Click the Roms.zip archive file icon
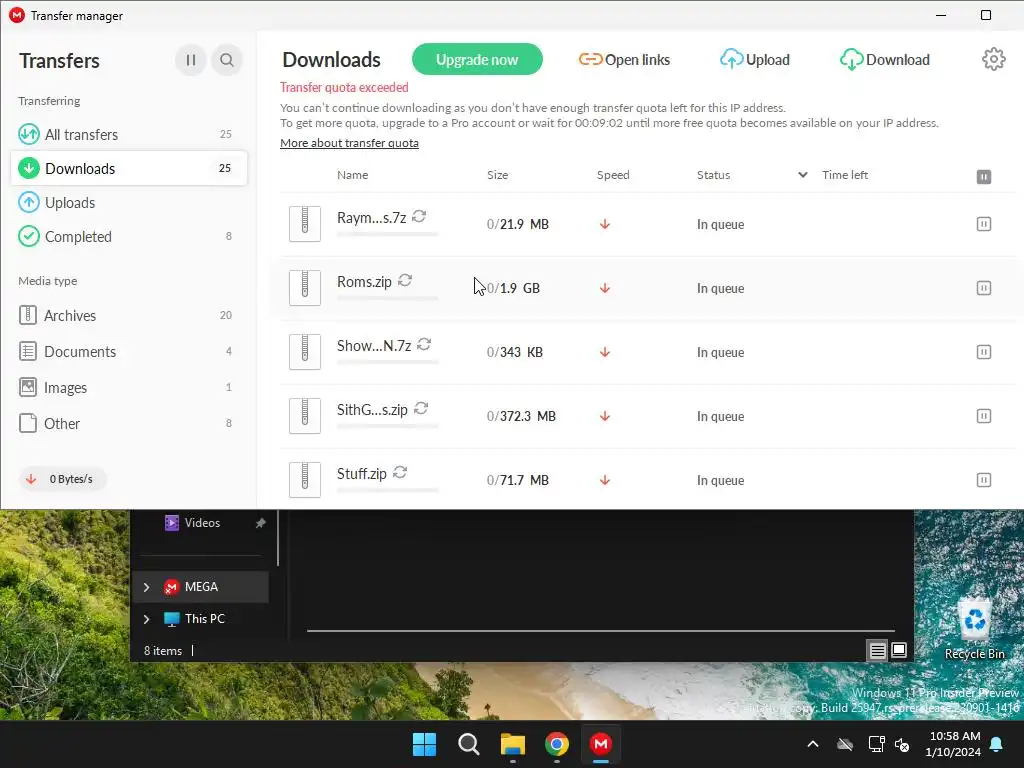 (x=305, y=288)
